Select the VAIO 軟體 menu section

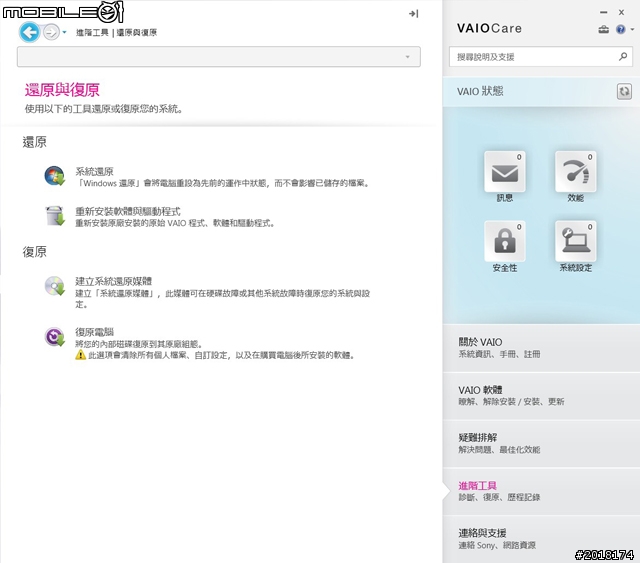click(x=541, y=396)
